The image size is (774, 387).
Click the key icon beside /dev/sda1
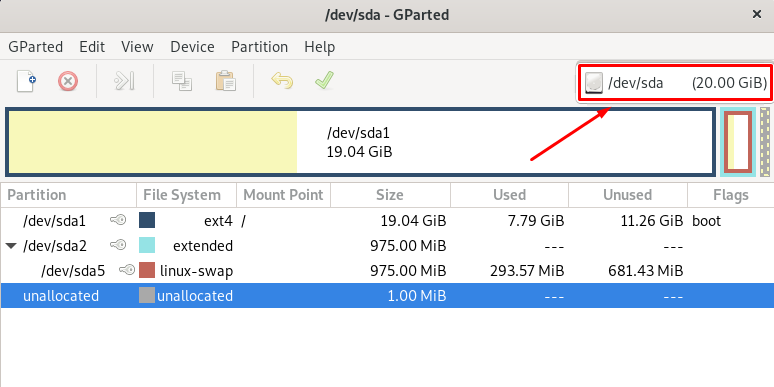tap(118, 220)
